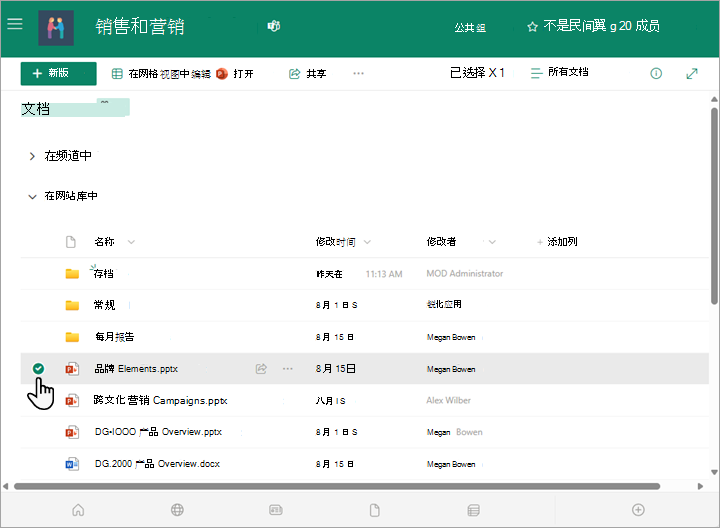Open the 常规 folder
Screen dimensions: 720x528
(105, 305)
